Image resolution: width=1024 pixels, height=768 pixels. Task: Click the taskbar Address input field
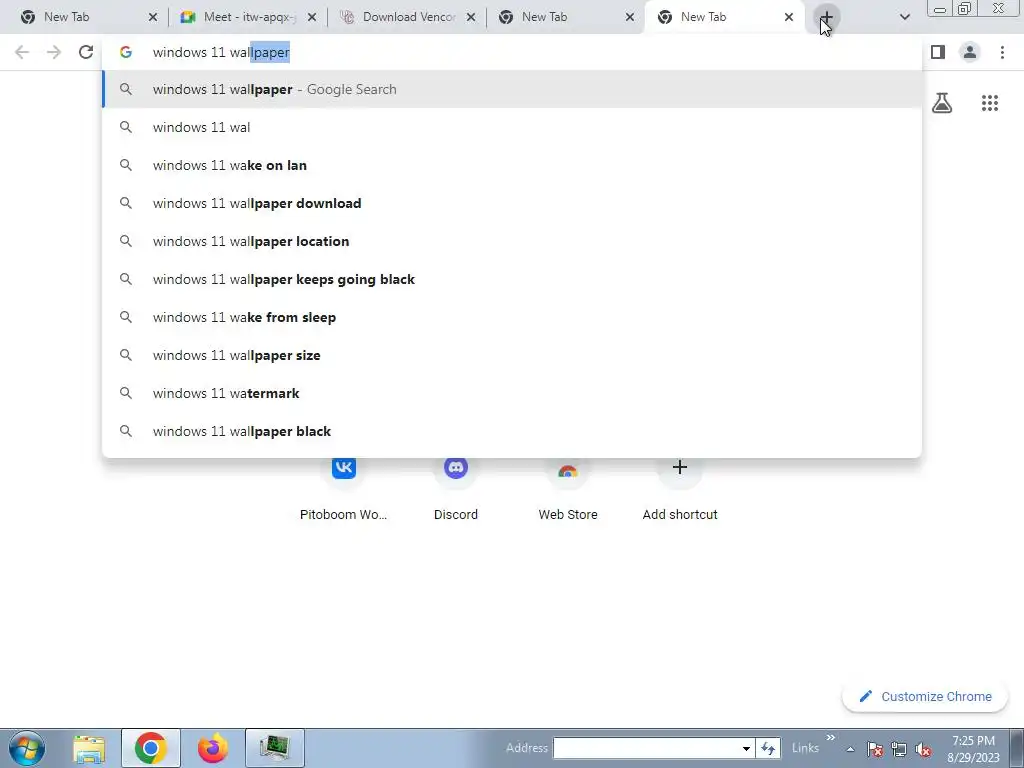(645, 748)
